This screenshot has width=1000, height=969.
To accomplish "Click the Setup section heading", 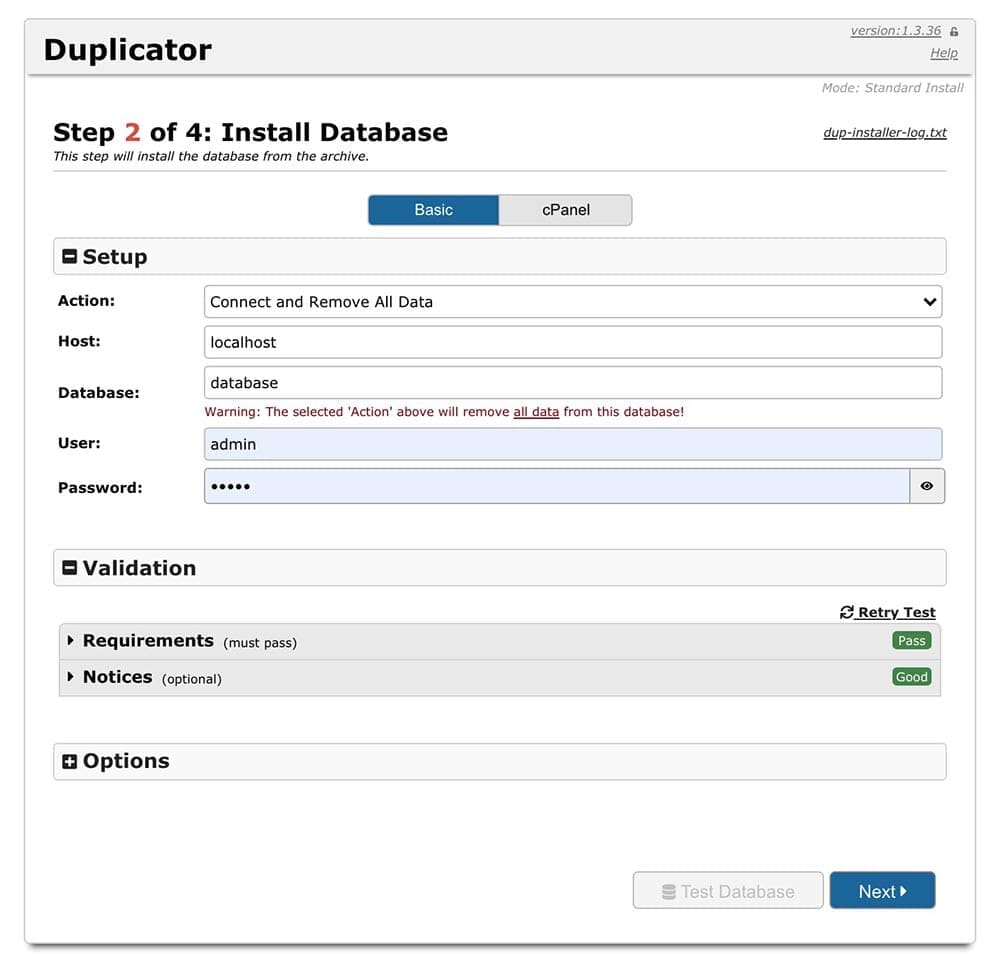I will pyautogui.click(x=115, y=256).
